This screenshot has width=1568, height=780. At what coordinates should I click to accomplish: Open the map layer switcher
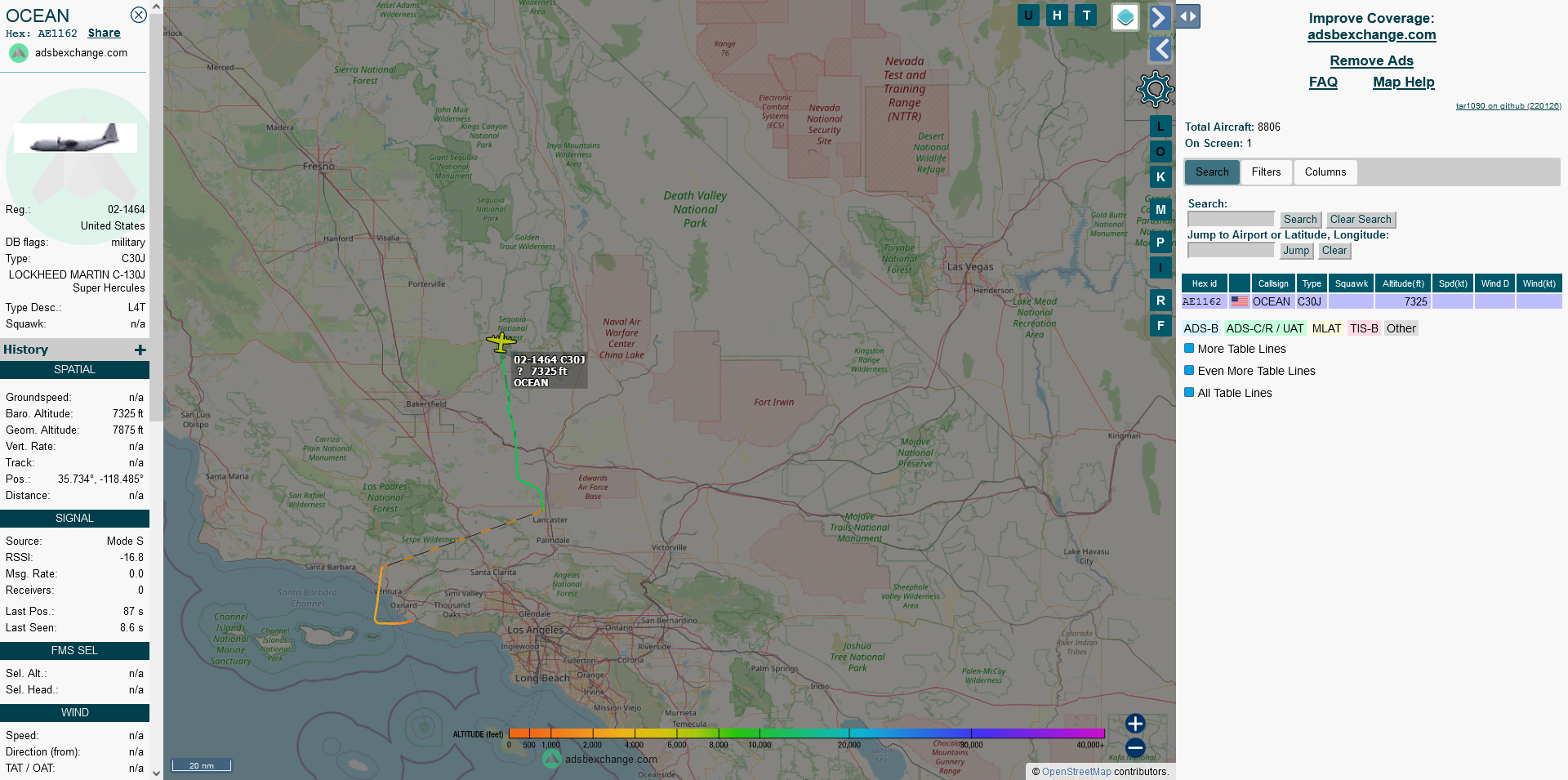point(1125,17)
